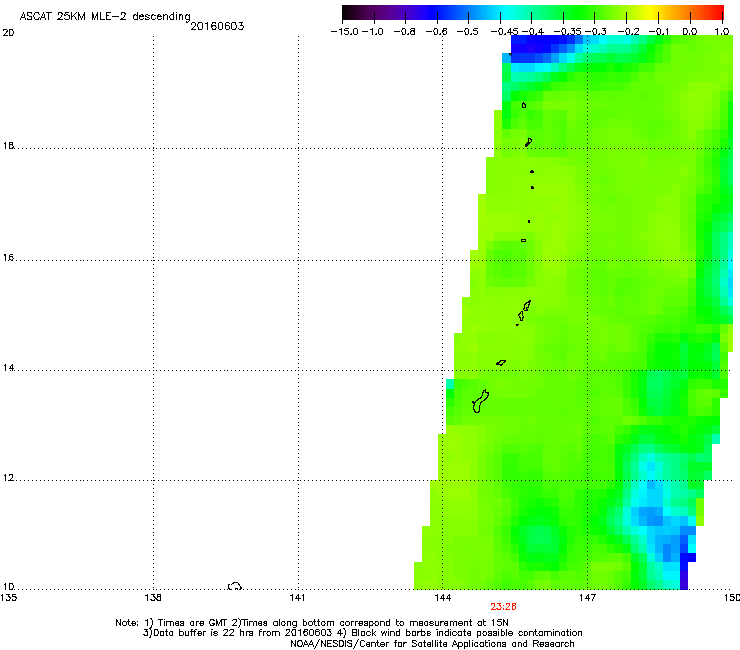Click the plot title "ASCAT 25KM MLE-2 descending"
The image size is (740, 650).
[x=105, y=17]
